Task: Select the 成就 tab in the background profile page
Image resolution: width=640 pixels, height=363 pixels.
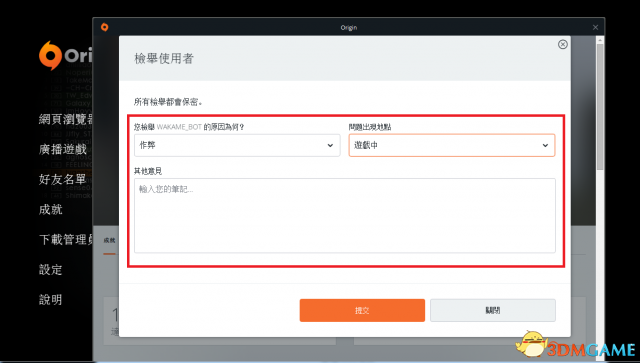Action: 109,241
